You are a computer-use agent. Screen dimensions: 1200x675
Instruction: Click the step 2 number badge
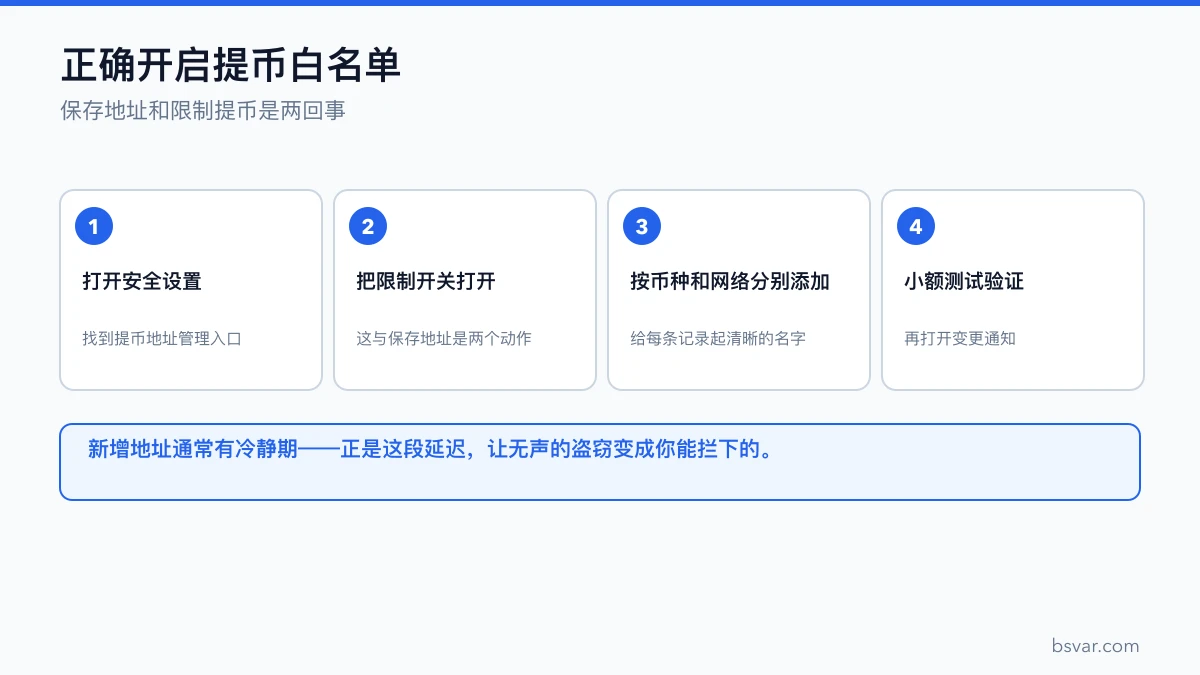tap(368, 227)
